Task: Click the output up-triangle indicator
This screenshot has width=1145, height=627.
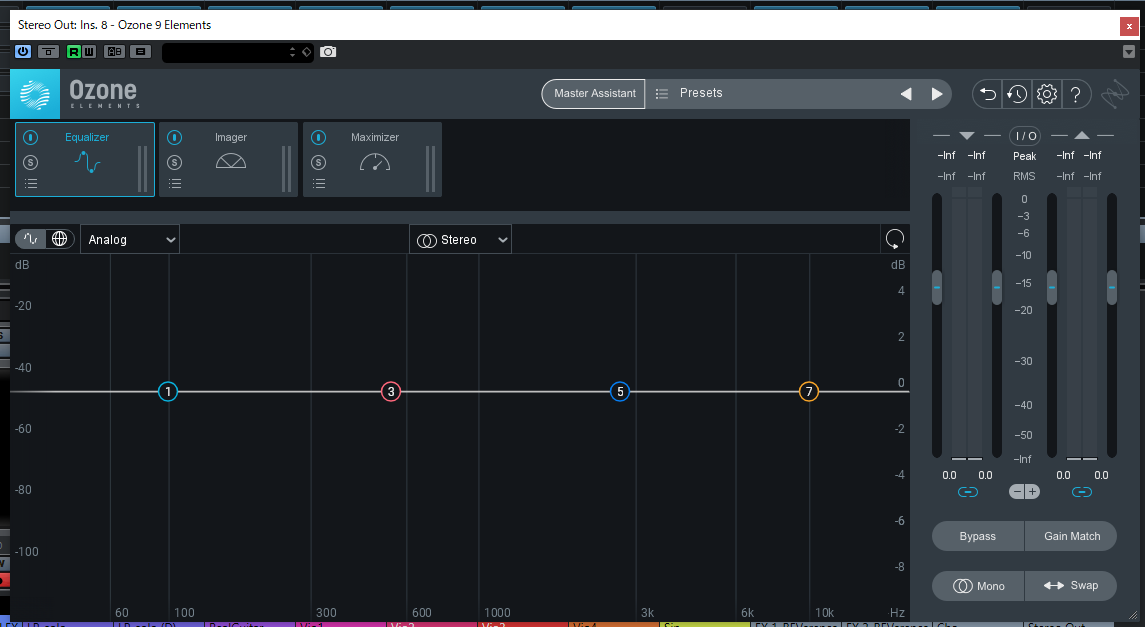Action: click(x=1082, y=136)
